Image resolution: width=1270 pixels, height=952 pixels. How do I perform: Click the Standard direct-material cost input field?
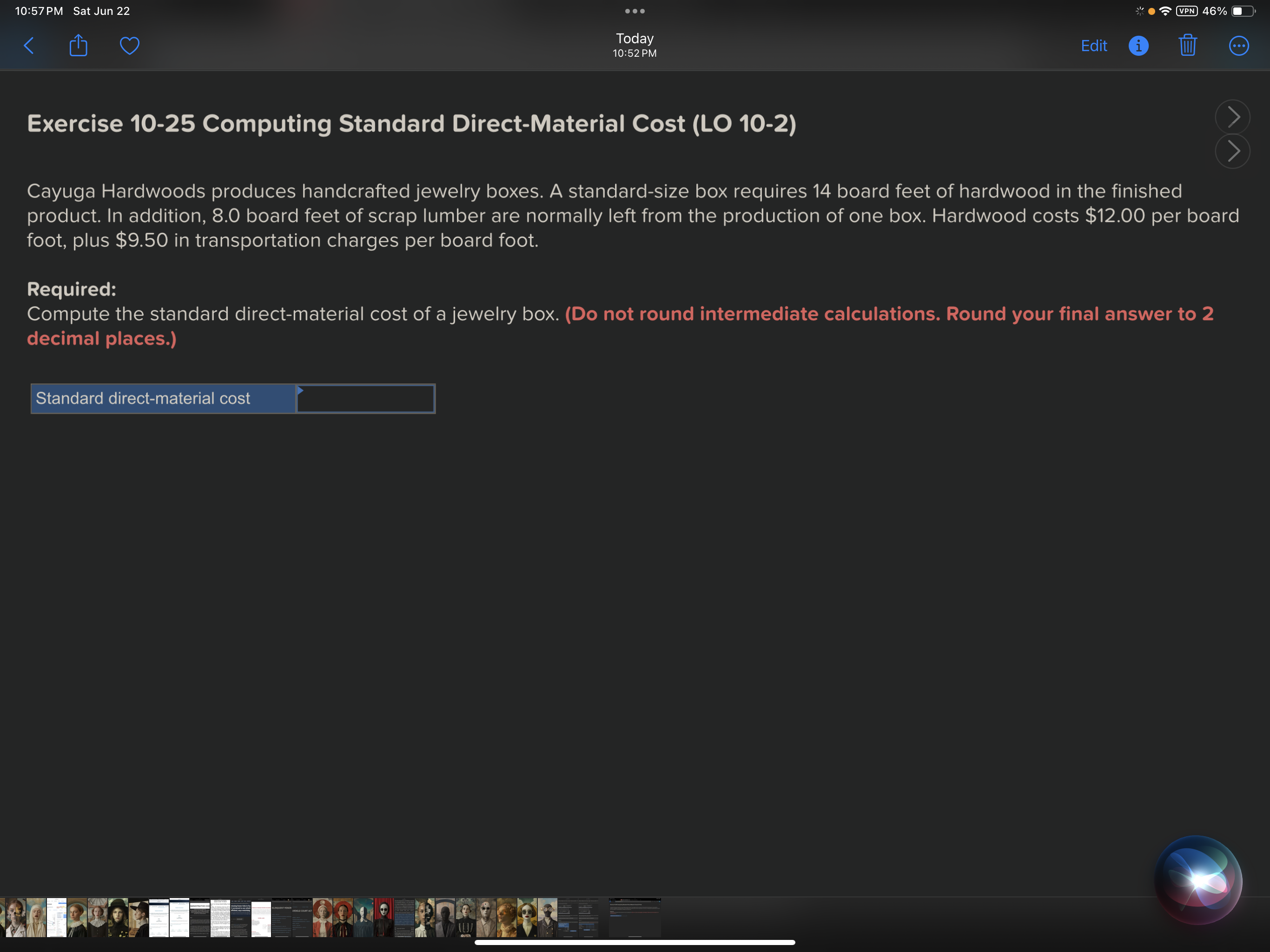(x=366, y=398)
